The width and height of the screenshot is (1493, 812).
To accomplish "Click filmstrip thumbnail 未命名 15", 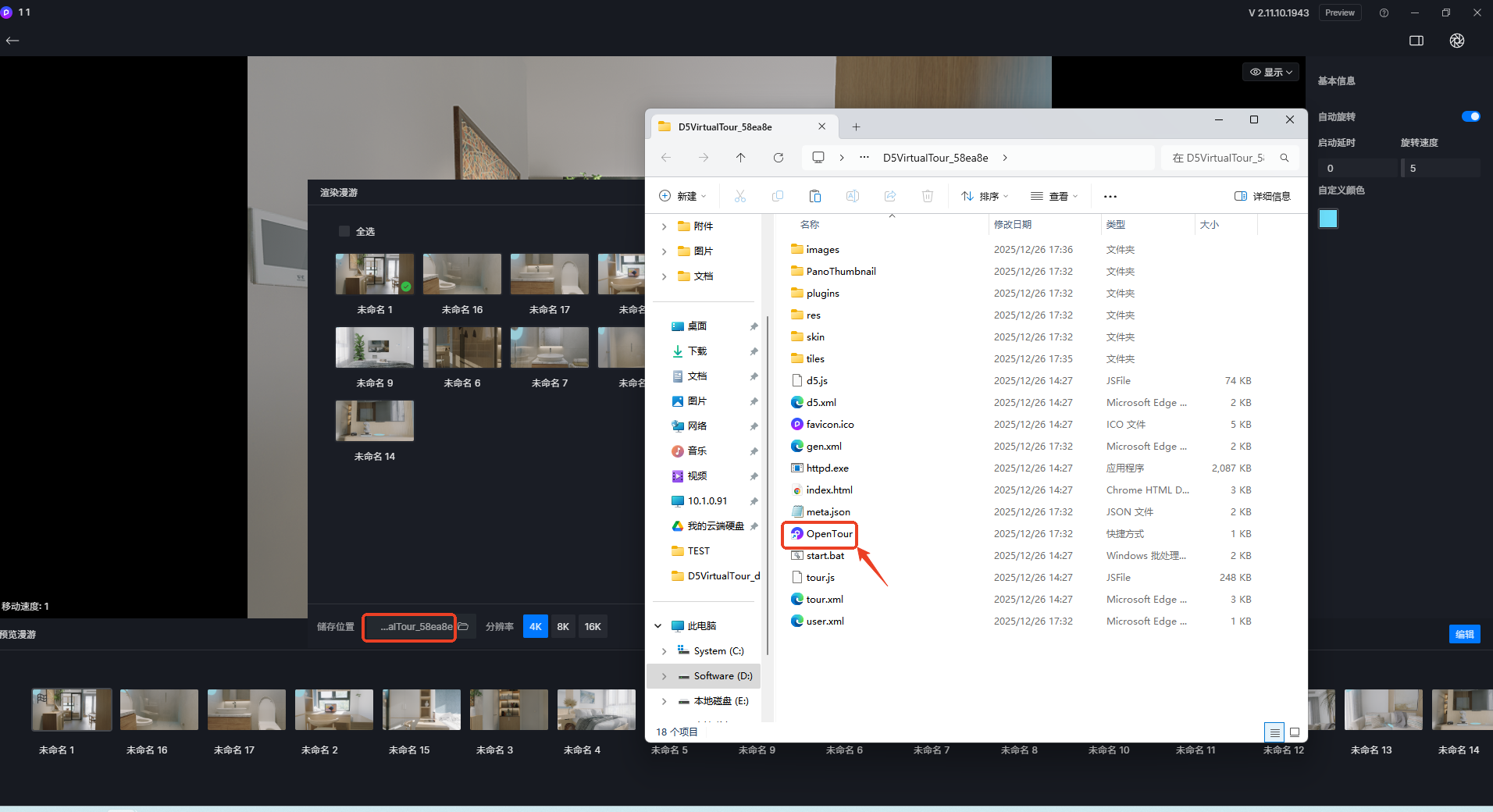I will [422, 709].
